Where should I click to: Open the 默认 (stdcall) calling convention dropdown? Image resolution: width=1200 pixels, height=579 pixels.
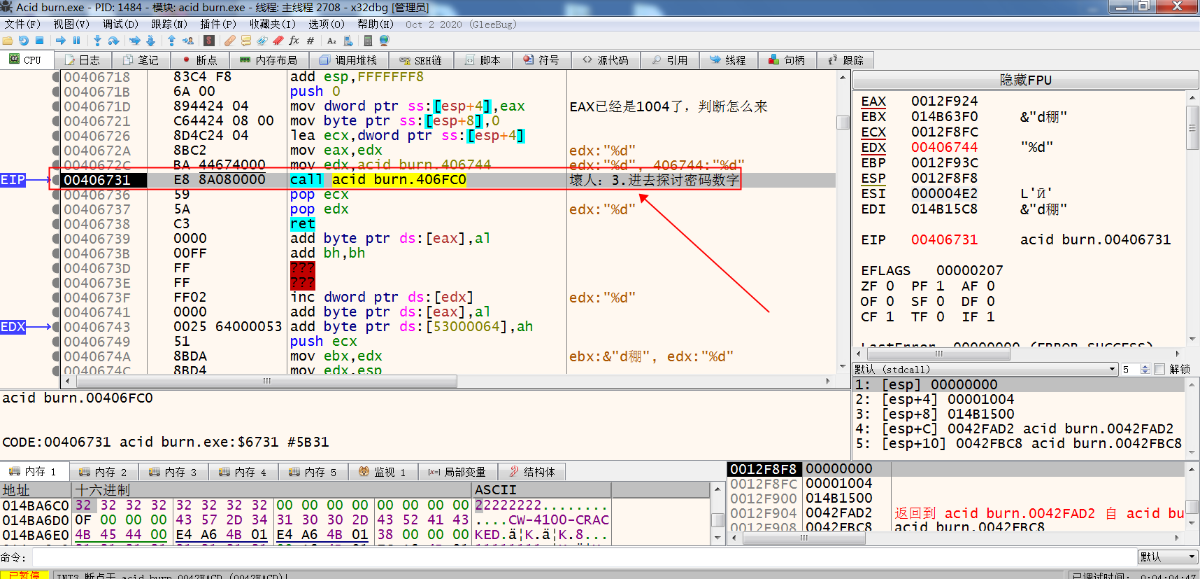click(986, 369)
